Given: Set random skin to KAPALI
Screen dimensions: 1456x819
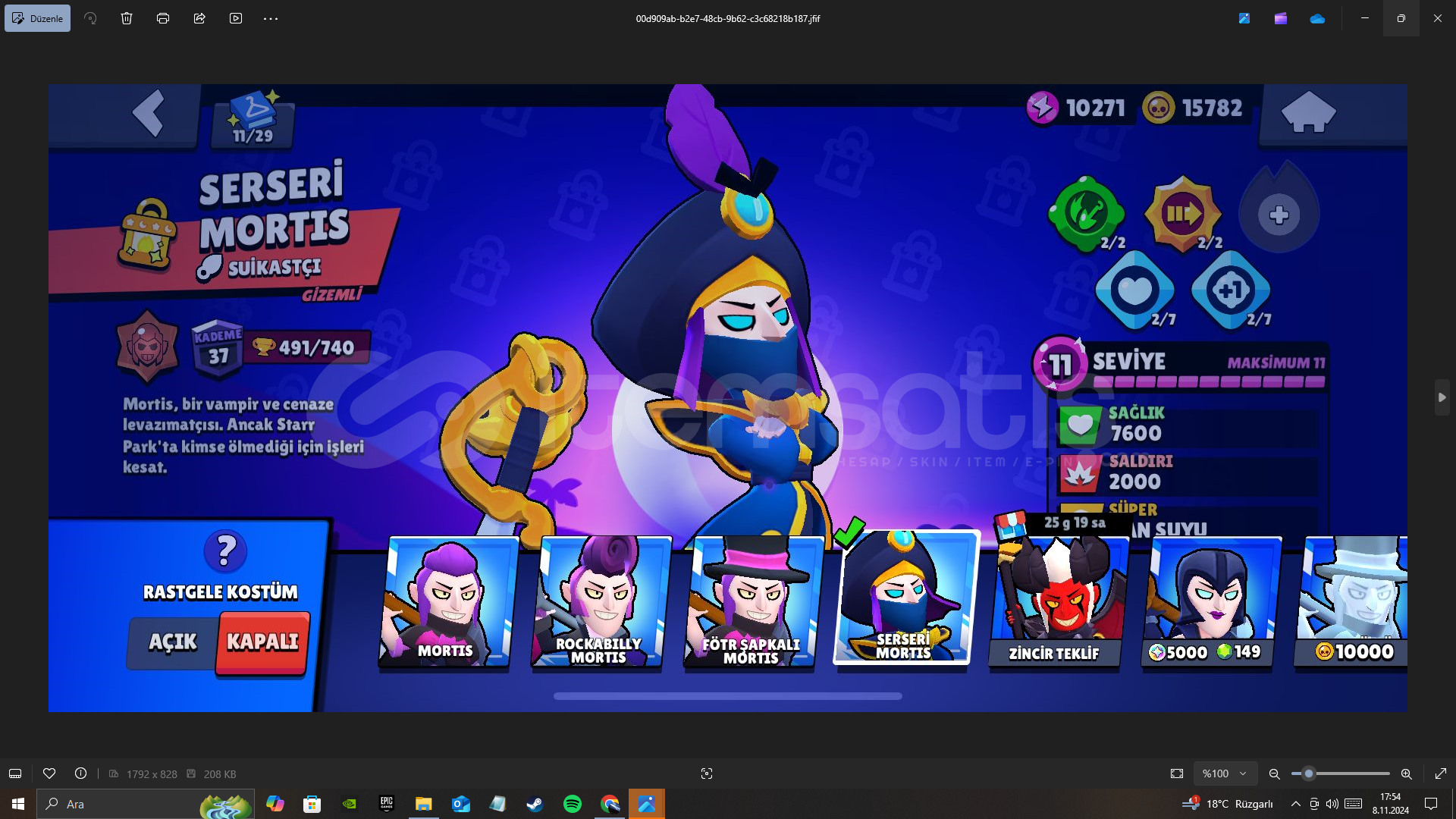Looking at the screenshot, I should (x=262, y=642).
